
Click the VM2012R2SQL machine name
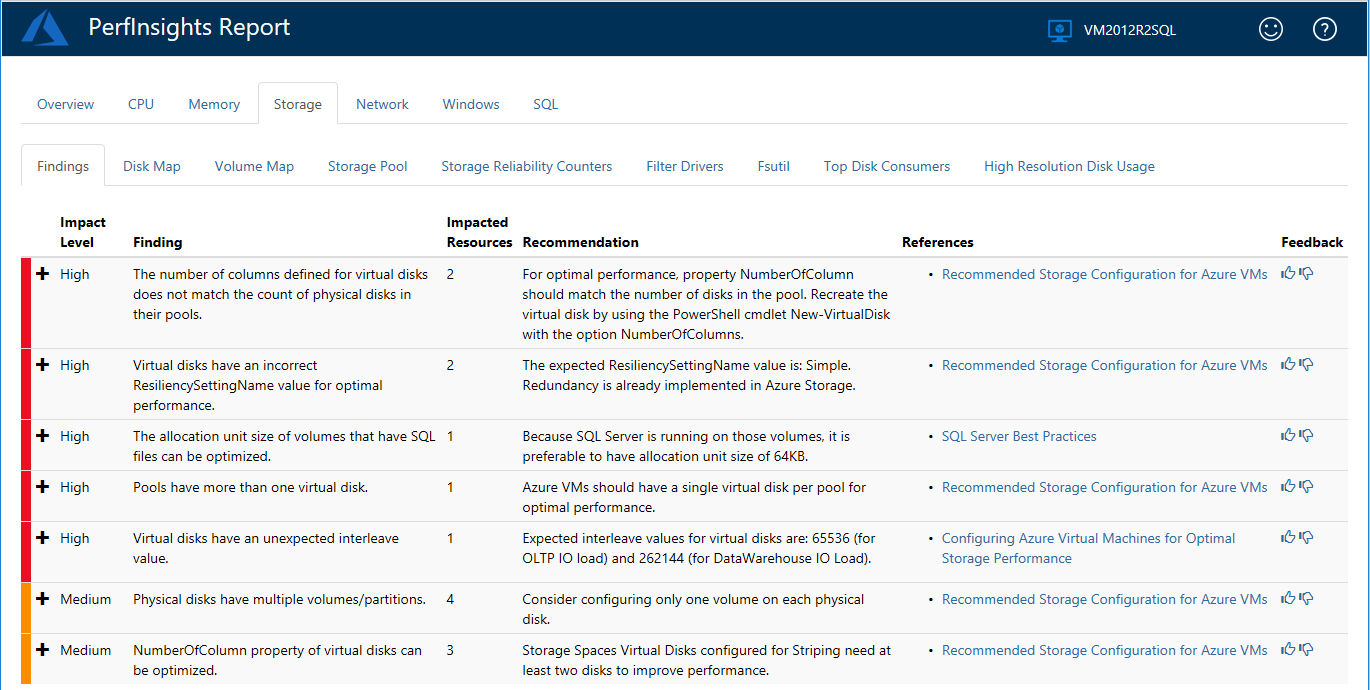click(1130, 30)
